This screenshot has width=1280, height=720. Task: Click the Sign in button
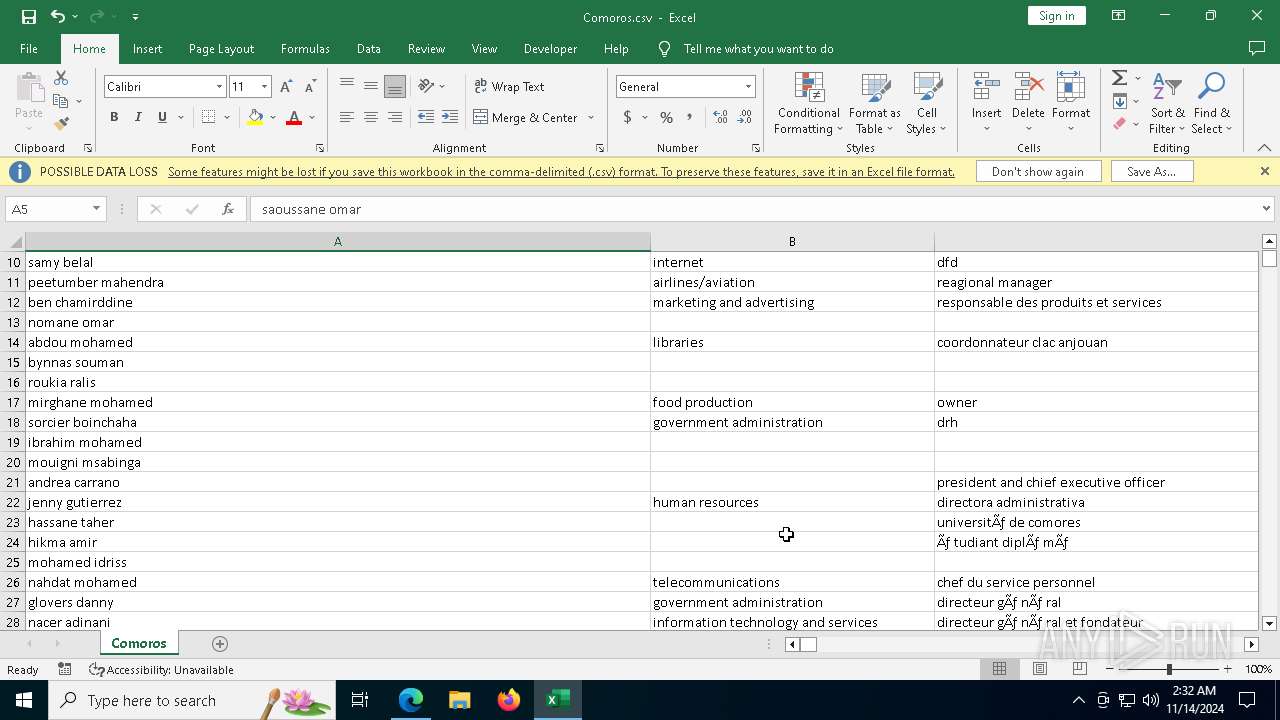point(1056,16)
